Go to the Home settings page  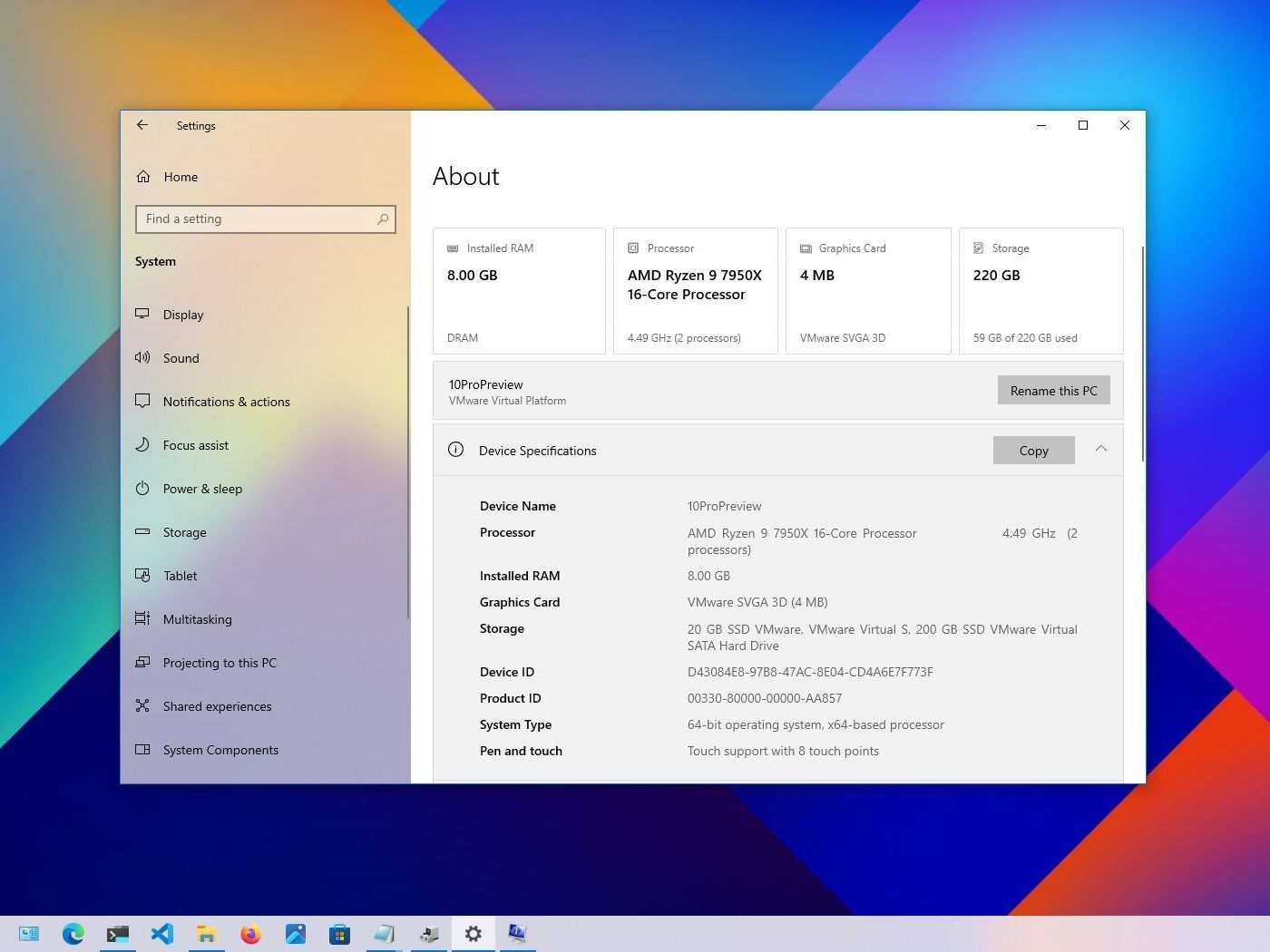(x=180, y=177)
